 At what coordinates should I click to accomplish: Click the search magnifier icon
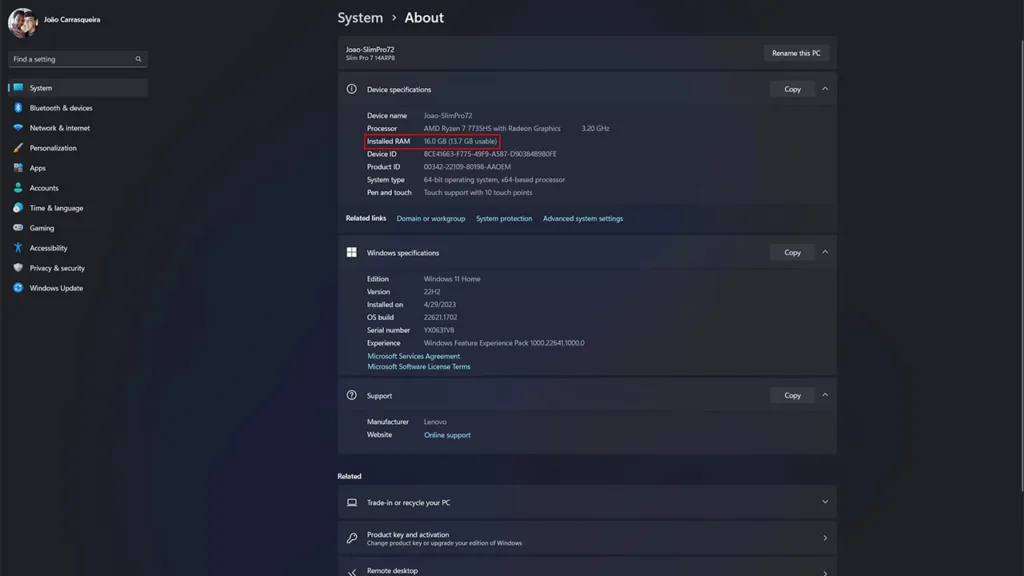tap(138, 59)
